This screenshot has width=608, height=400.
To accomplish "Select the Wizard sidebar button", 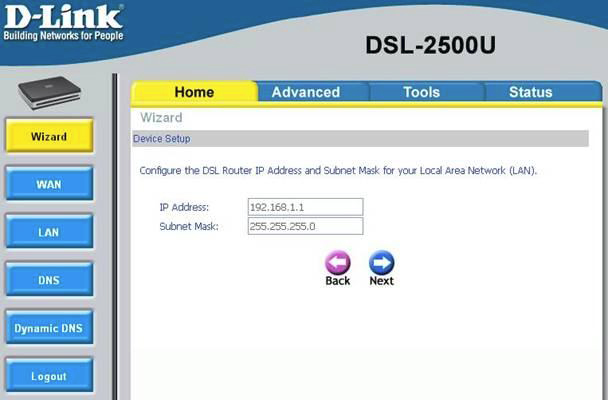I will [x=49, y=136].
